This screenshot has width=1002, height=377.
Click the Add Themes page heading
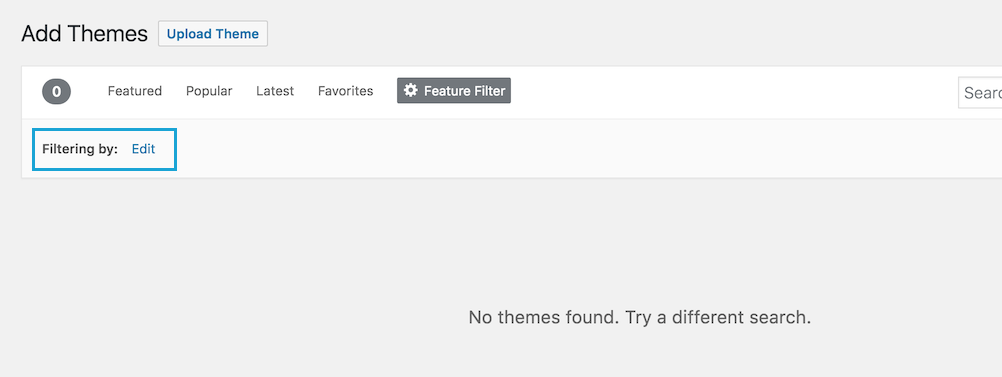(x=84, y=34)
